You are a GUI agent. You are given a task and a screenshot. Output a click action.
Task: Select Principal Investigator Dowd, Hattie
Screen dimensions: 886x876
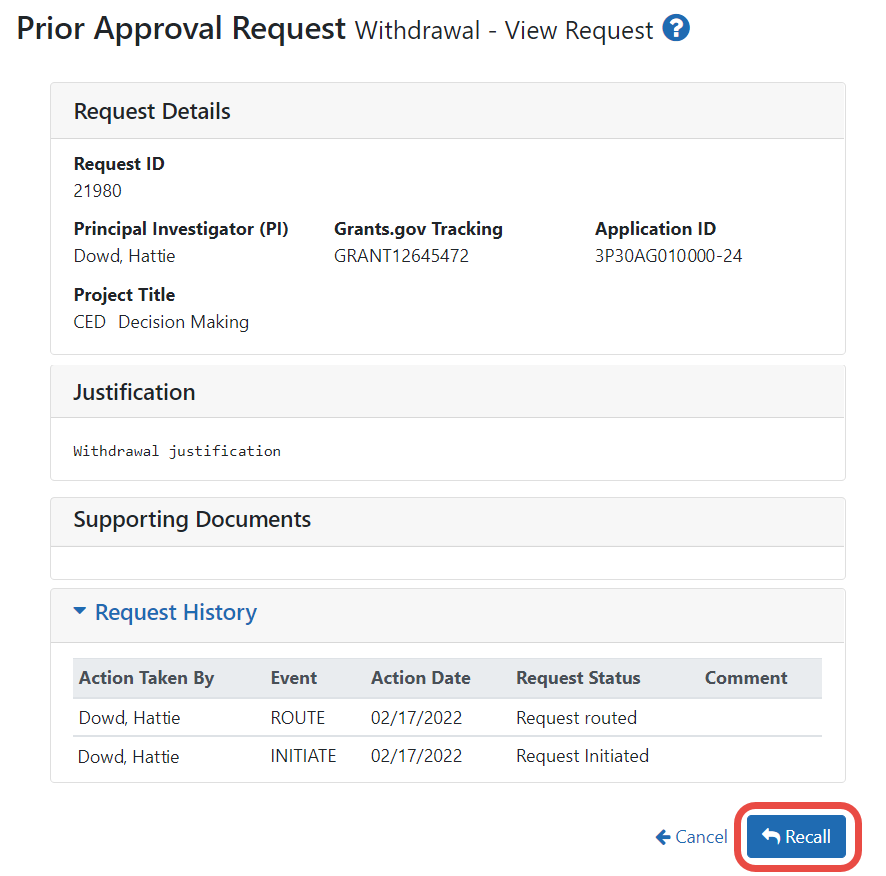click(124, 255)
